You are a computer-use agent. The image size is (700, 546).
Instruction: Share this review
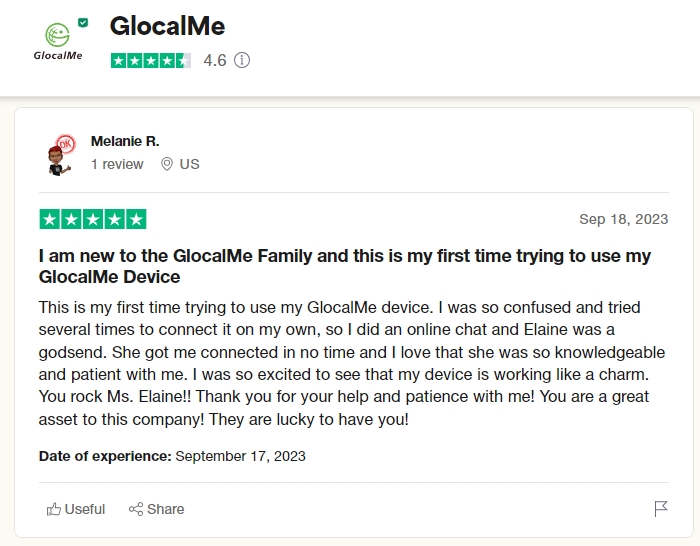[157, 509]
